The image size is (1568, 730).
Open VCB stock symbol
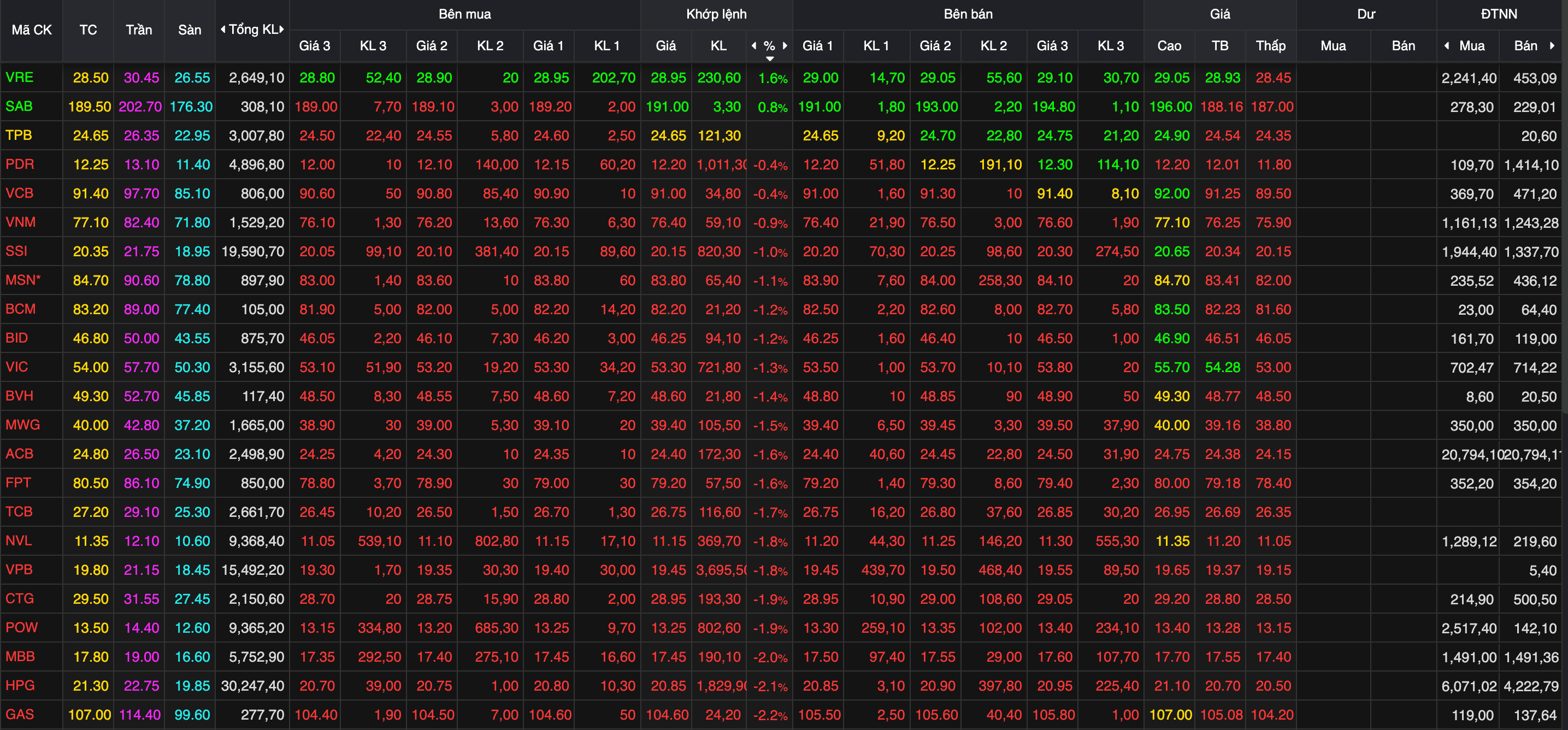[x=20, y=193]
